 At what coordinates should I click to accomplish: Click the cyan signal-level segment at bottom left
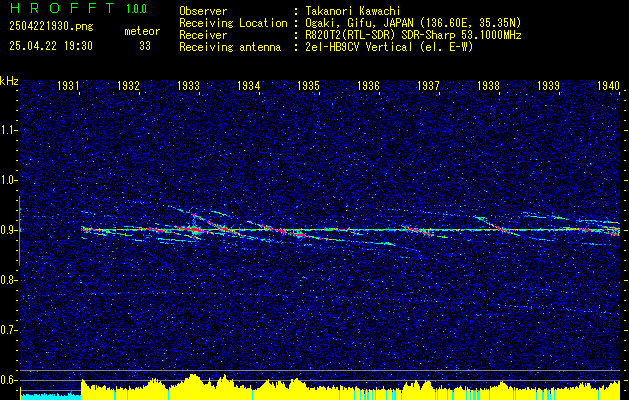51,396
